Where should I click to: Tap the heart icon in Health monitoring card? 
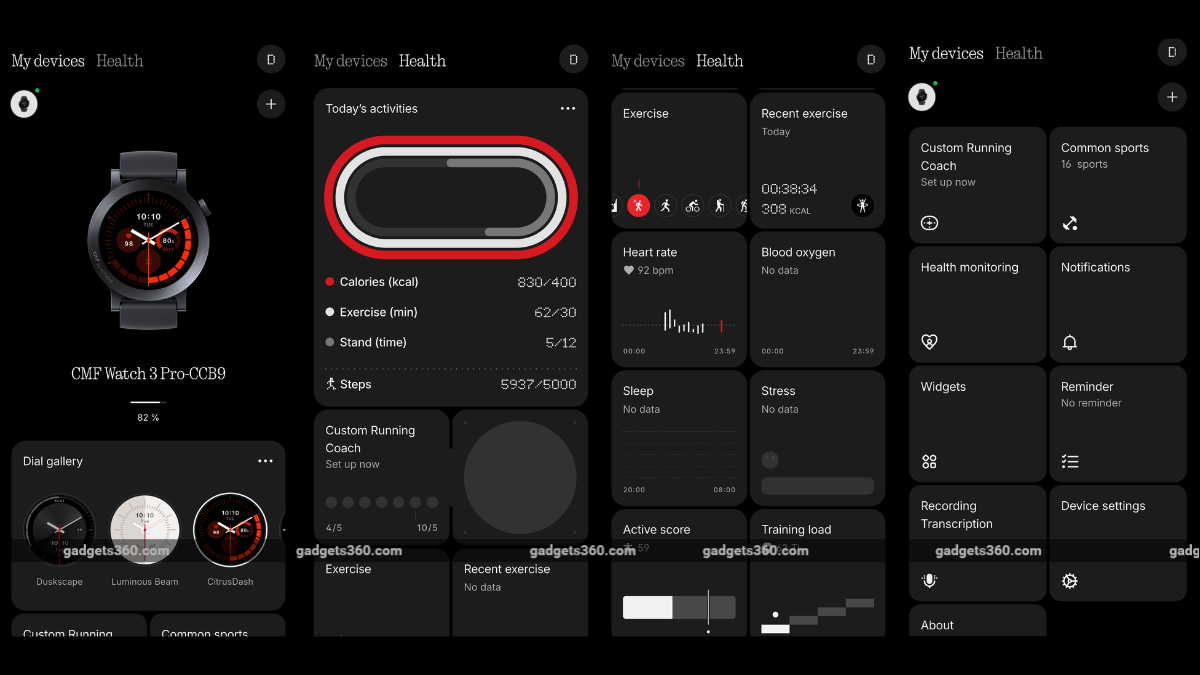pyautogui.click(x=929, y=342)
